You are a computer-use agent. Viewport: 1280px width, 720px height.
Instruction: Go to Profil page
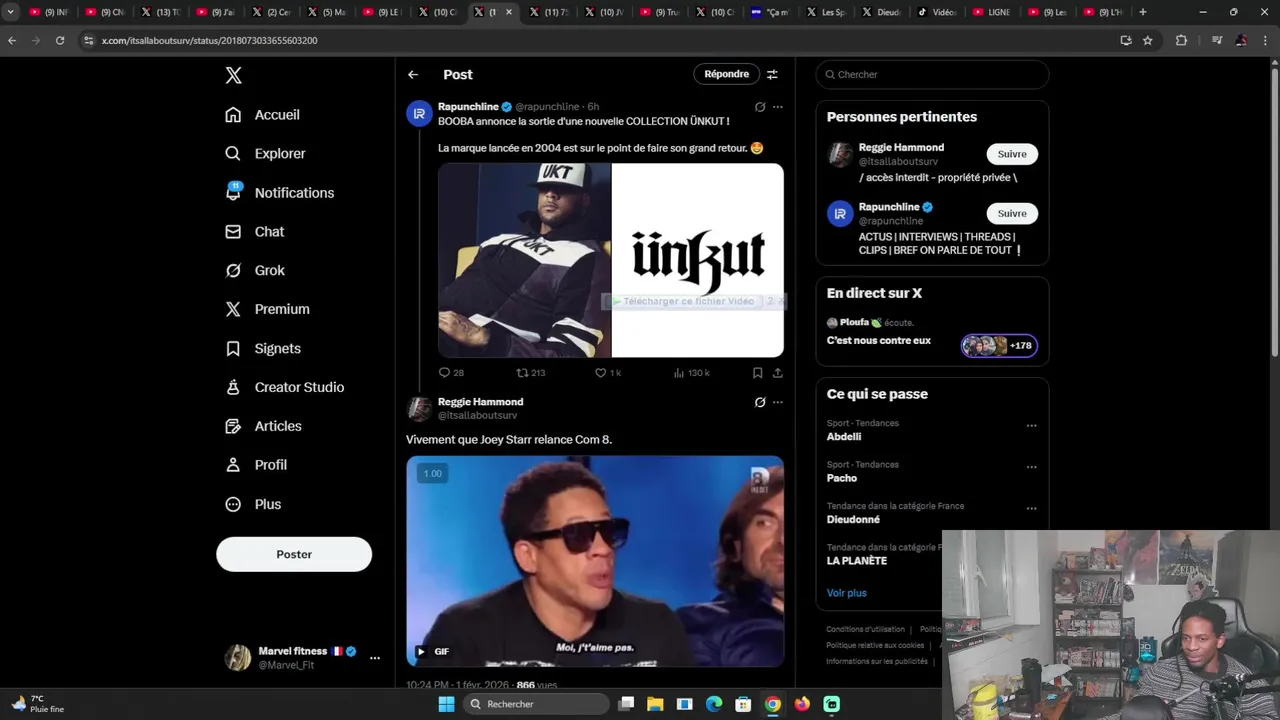tap(257, 466)
